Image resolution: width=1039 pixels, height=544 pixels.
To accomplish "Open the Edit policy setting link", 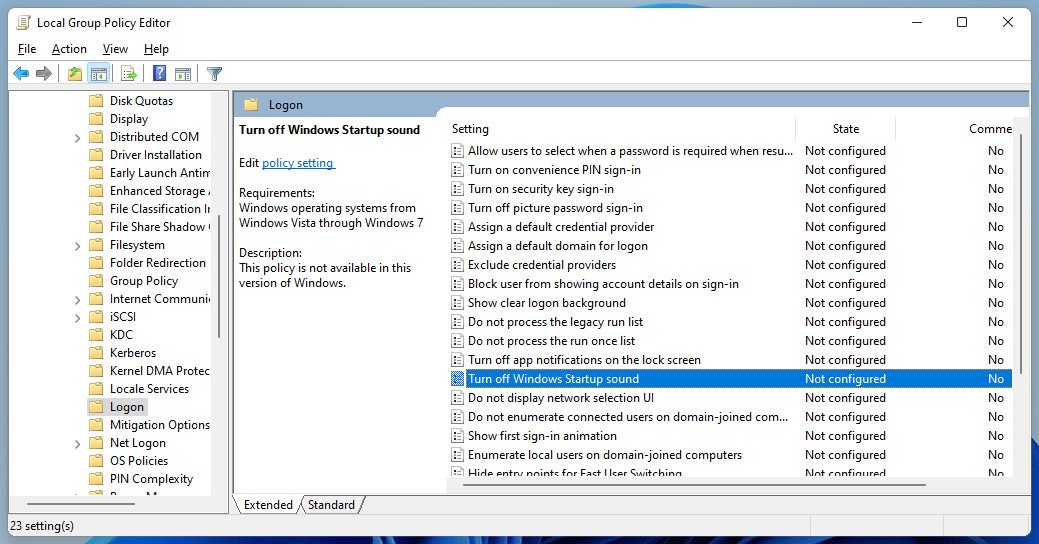I will pyautogui.click(x=298, y=163).
